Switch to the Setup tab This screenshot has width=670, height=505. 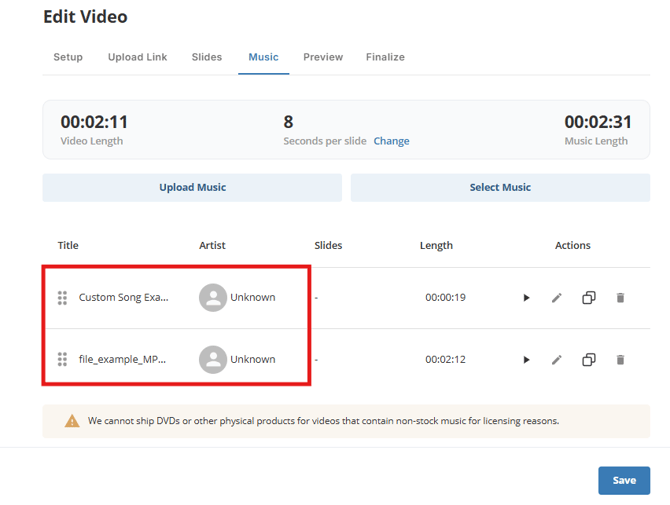(68, 57)
